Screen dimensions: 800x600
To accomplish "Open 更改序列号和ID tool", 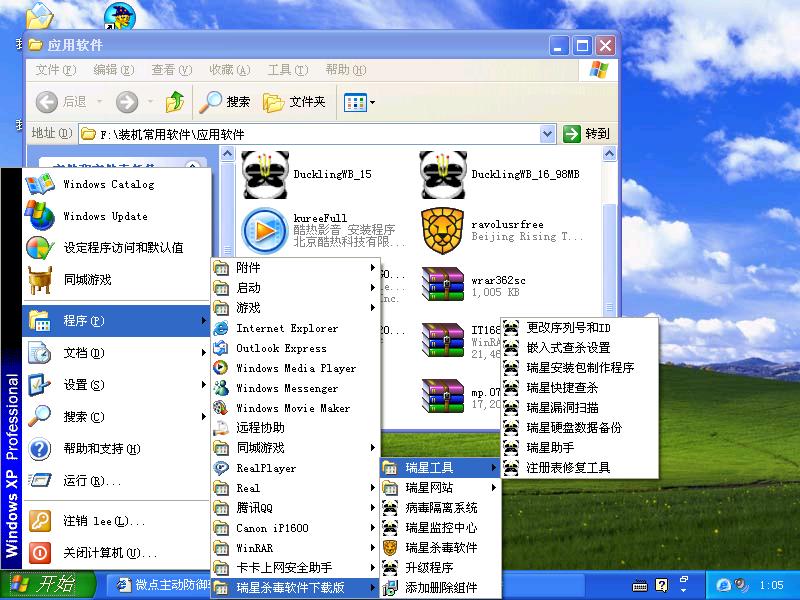I will [580, 328].
